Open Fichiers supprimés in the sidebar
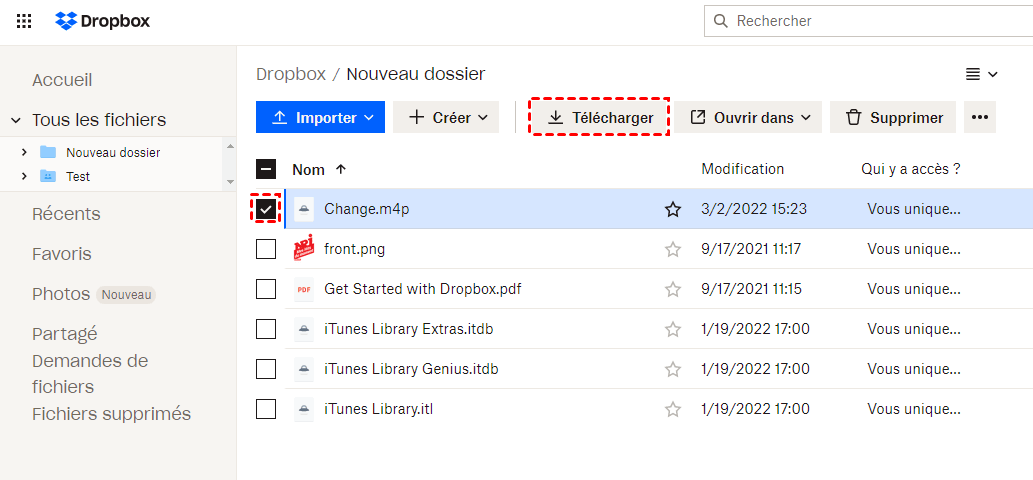The height and width of the screenshot is (480, 1033). 111,413
